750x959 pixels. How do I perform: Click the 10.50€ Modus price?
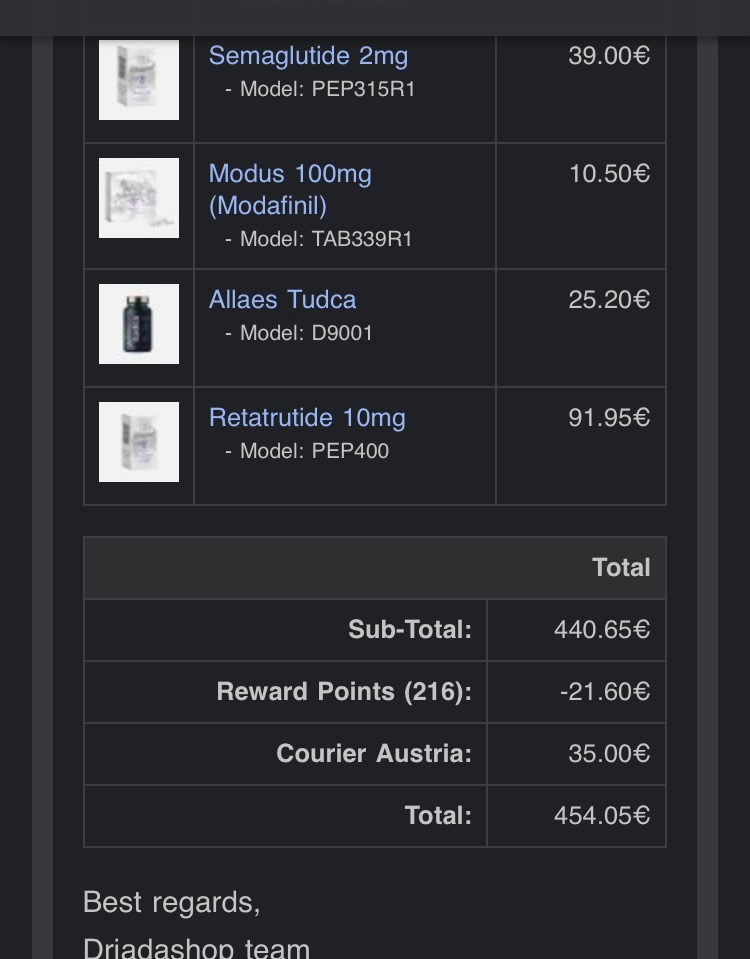pos(608,174)
